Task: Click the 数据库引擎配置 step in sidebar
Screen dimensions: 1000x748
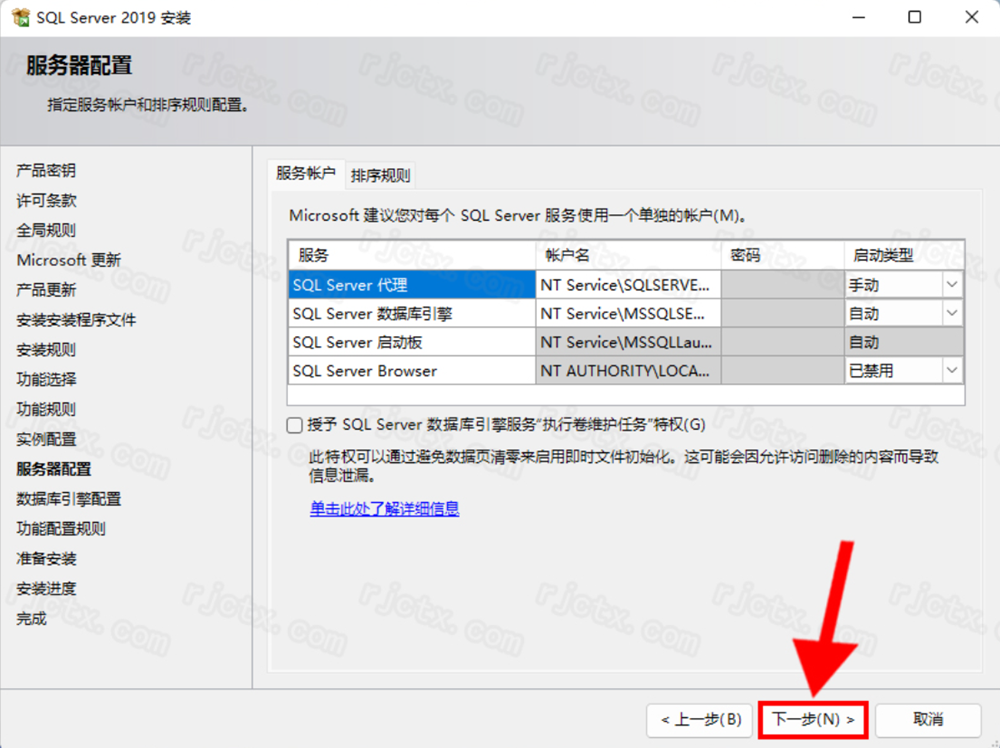Action: 69,499
